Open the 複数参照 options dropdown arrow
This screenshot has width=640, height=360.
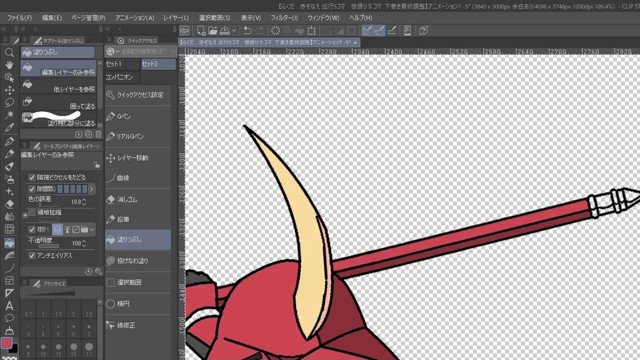pyautogui.click(x=92, y=229)
